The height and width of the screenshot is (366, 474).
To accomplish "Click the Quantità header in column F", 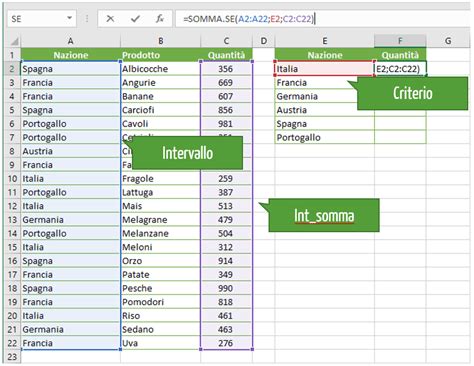I will pos(400,55).
